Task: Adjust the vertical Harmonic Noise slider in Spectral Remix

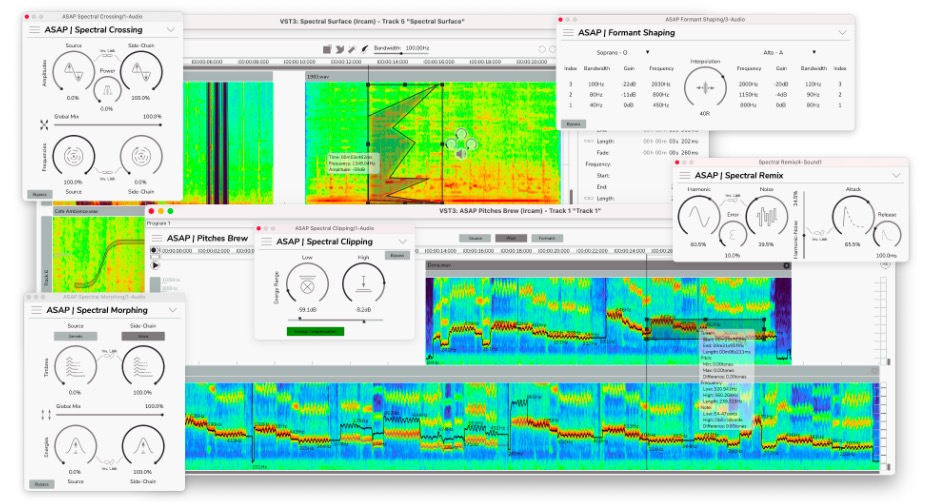Action: pos(804,225)
